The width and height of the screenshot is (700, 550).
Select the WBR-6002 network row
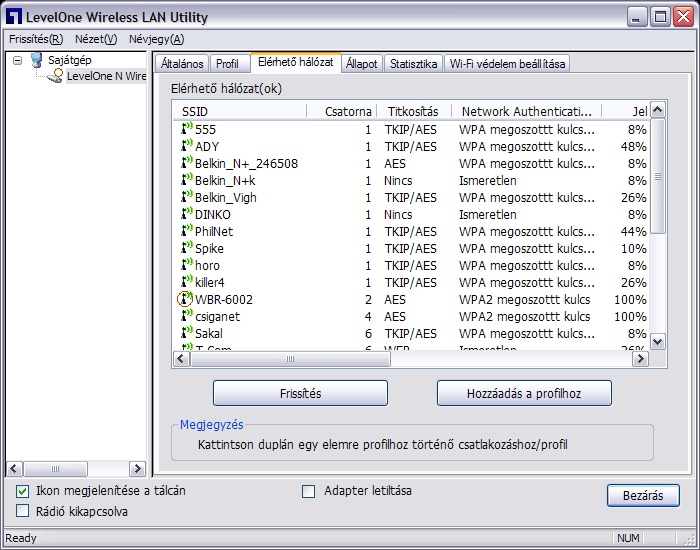411,299
